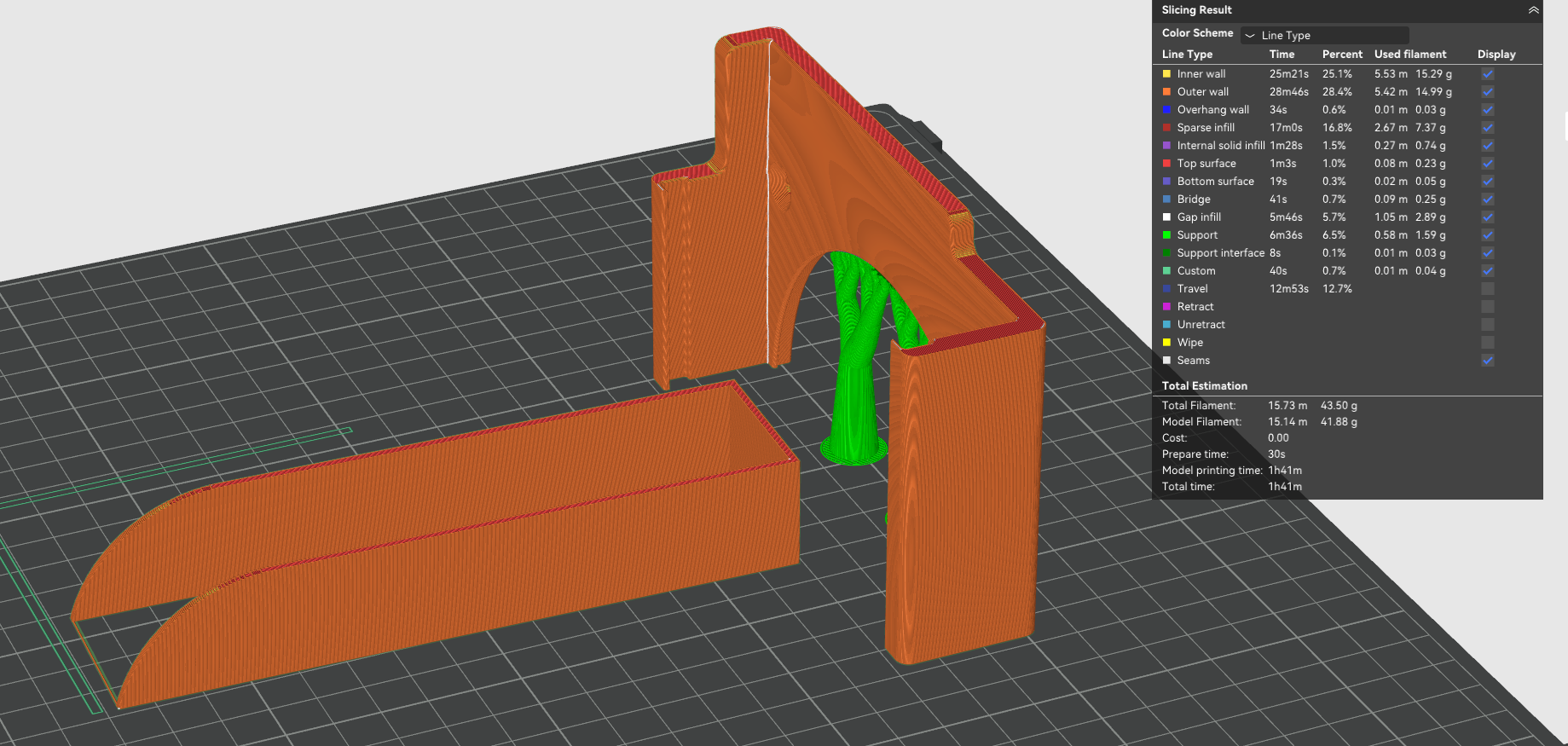Click the Overhang wall blue swatch

click(1166, 110)
